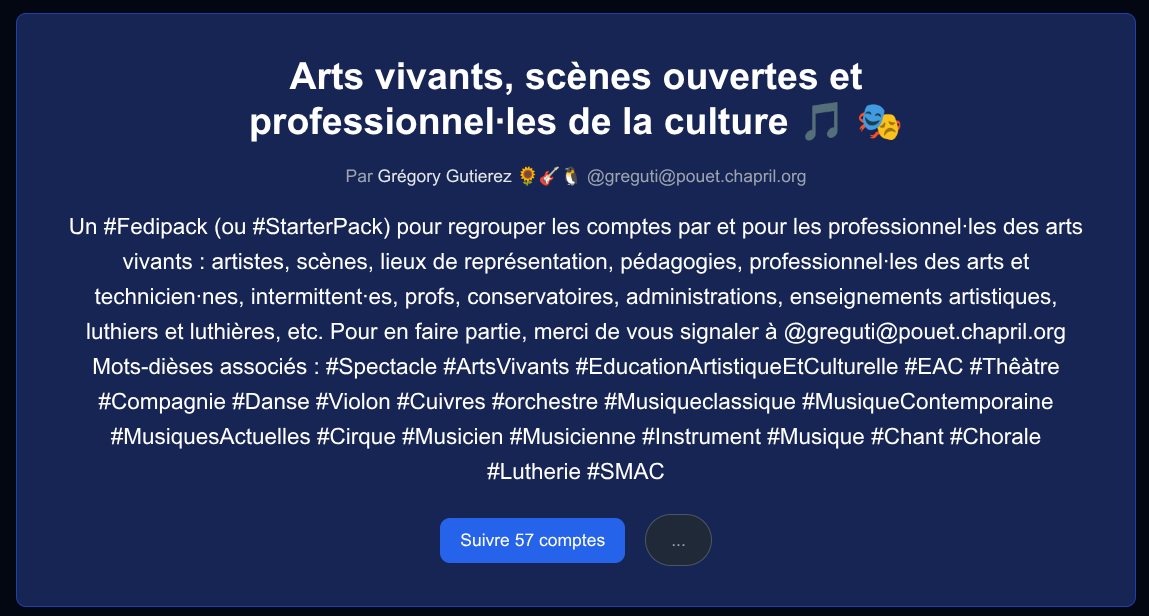The image size is (1149, 616).
Task: Click the theater masks emoji in title
Action: click(x=879, y=122)
